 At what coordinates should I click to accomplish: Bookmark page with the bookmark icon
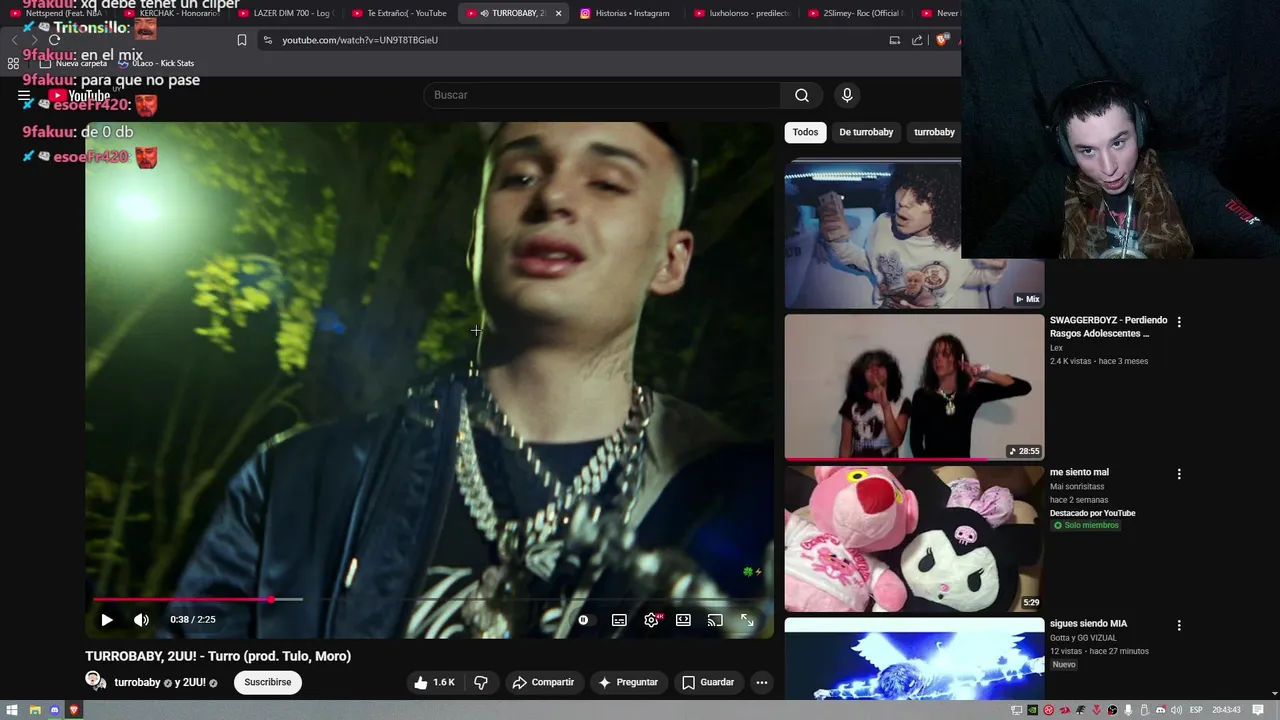242,40
